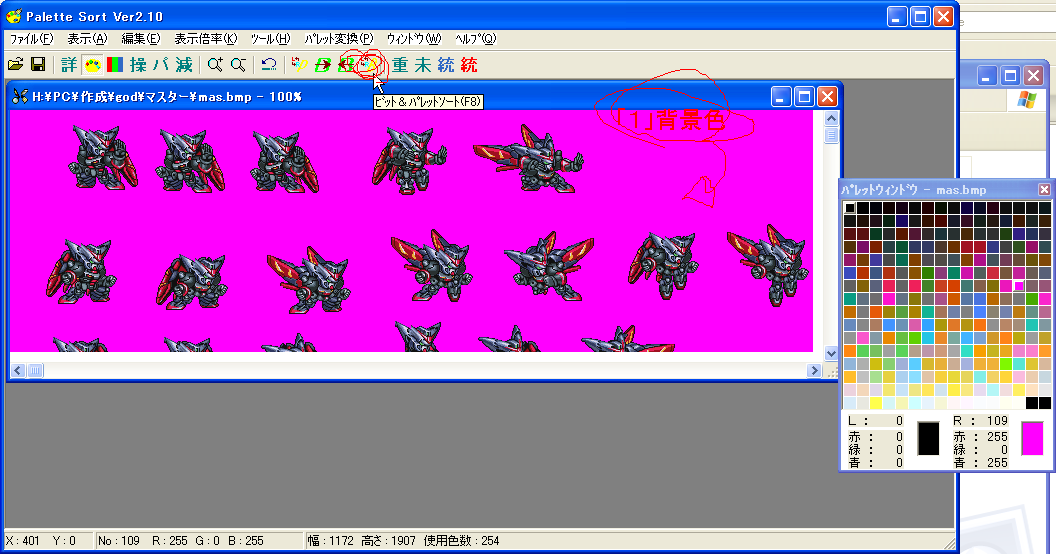This screenshot has height=554, width=1056.
Task: Open the 編集(E) menu
Action: pyautogui.click(x=141, y=39)
